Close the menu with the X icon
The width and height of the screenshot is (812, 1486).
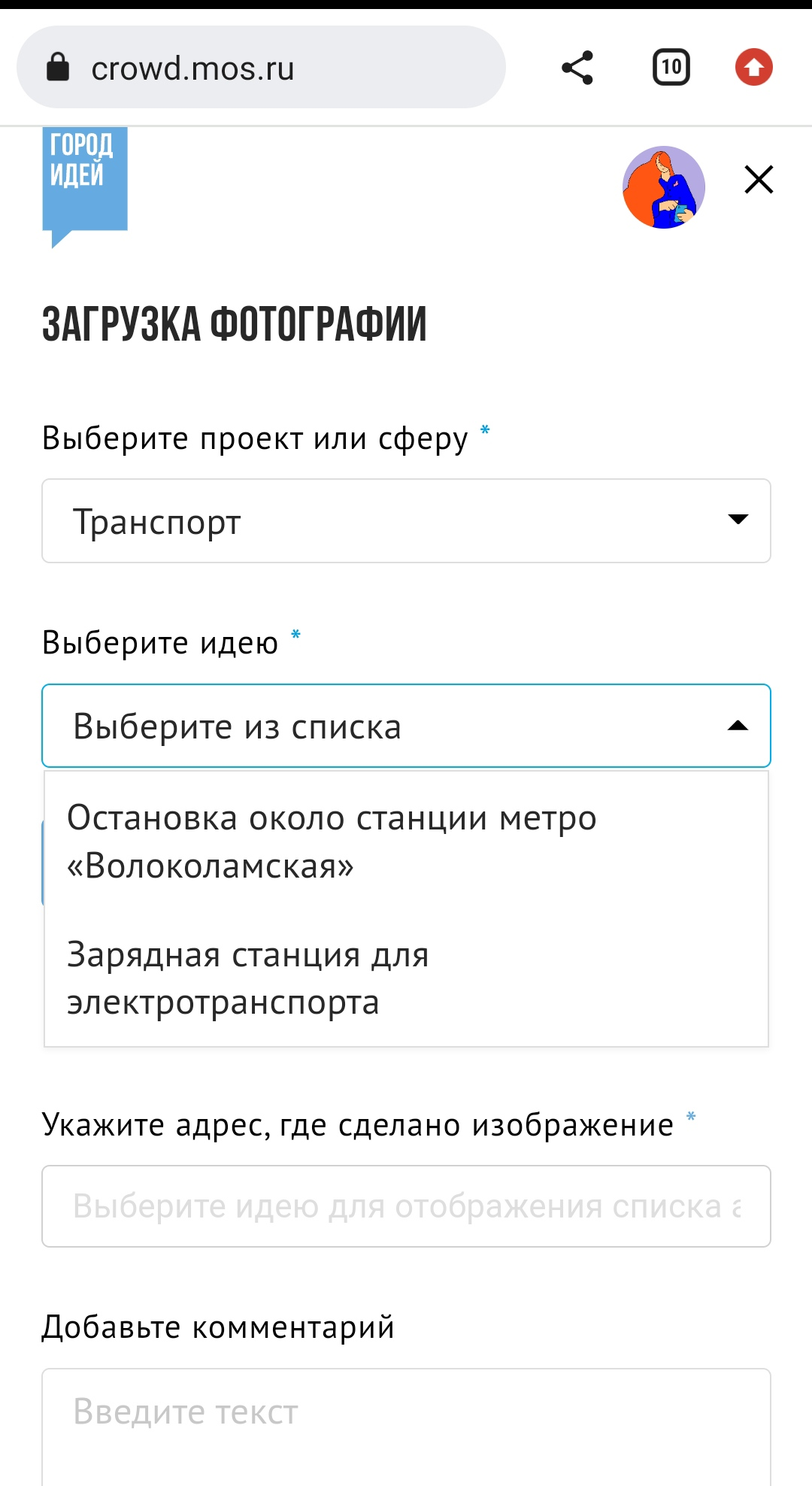click(759, 180)
